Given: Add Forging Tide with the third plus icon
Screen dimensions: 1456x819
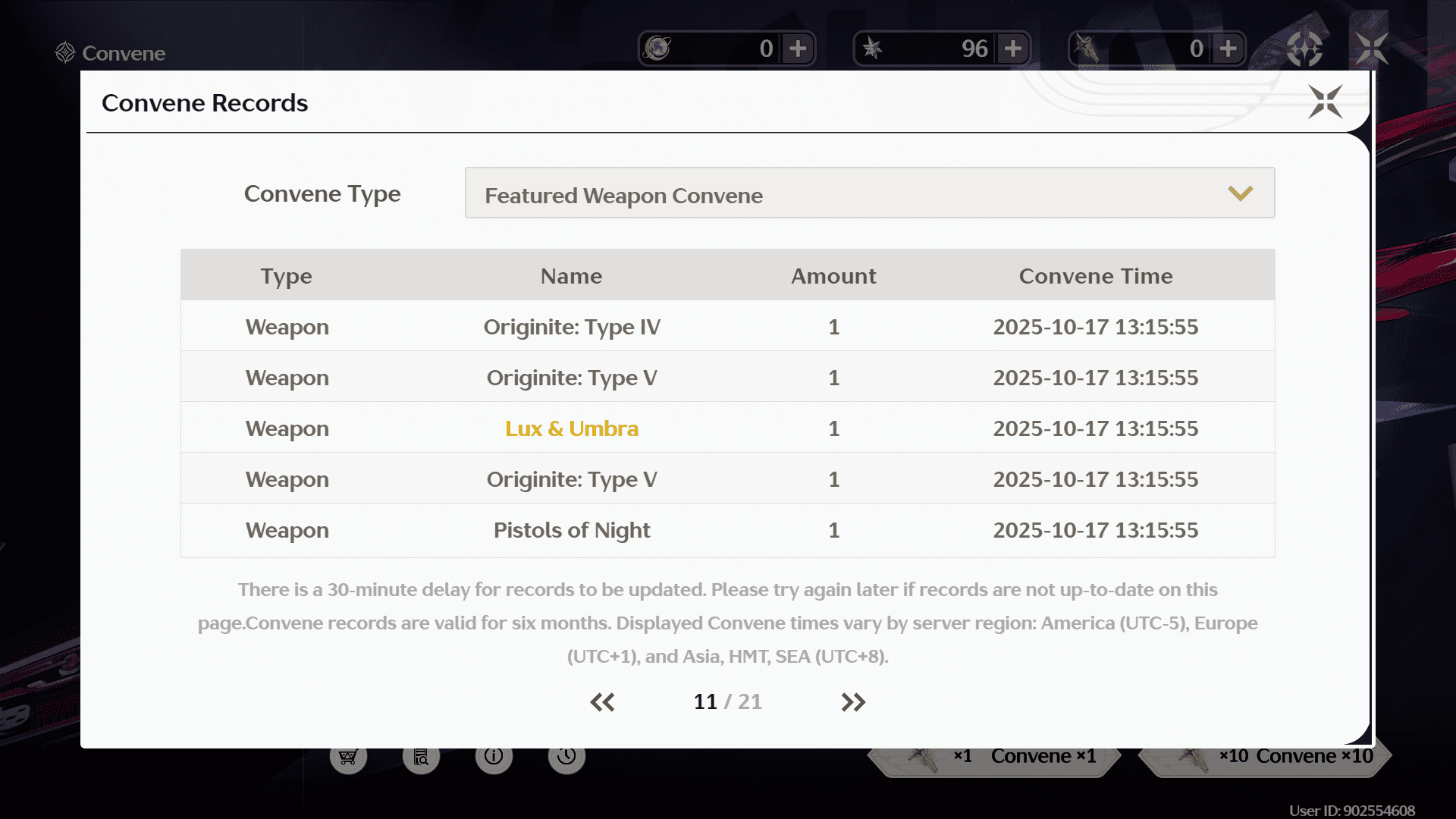Looking at the screenshot, I should click(1228, 49).
